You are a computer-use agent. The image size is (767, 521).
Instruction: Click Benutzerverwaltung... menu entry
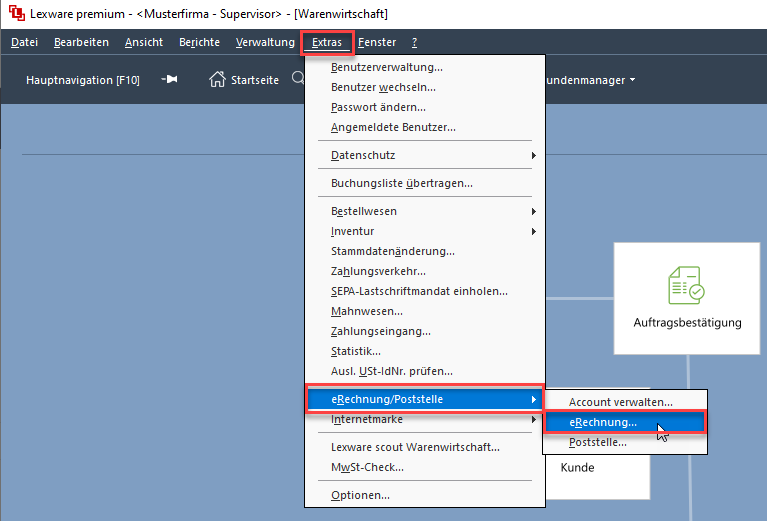pyautogui.click(x=386, y=67)
